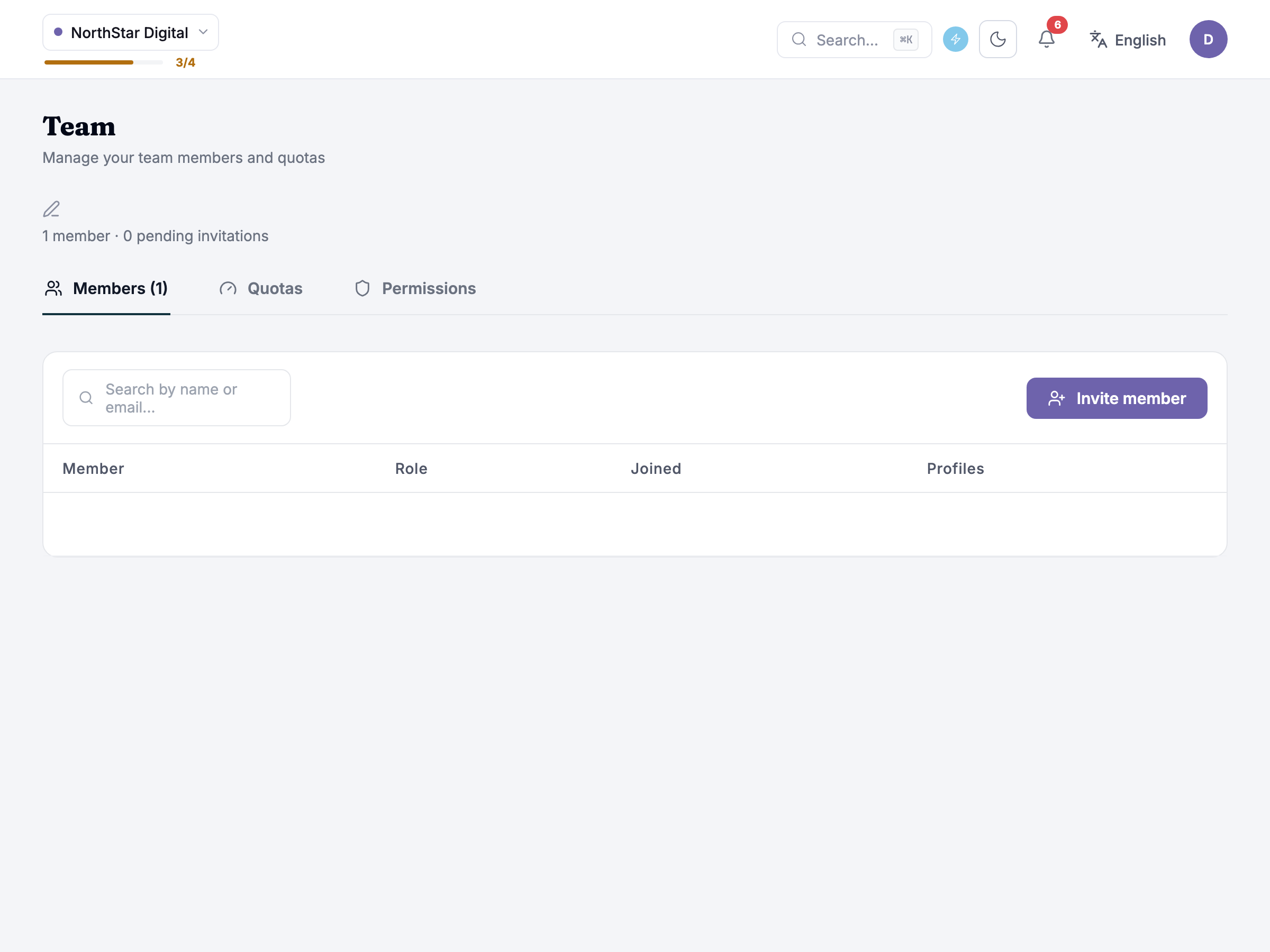Switch to the Members (1) tab
The image size is (1270, 952).
[x=107, y=289]
